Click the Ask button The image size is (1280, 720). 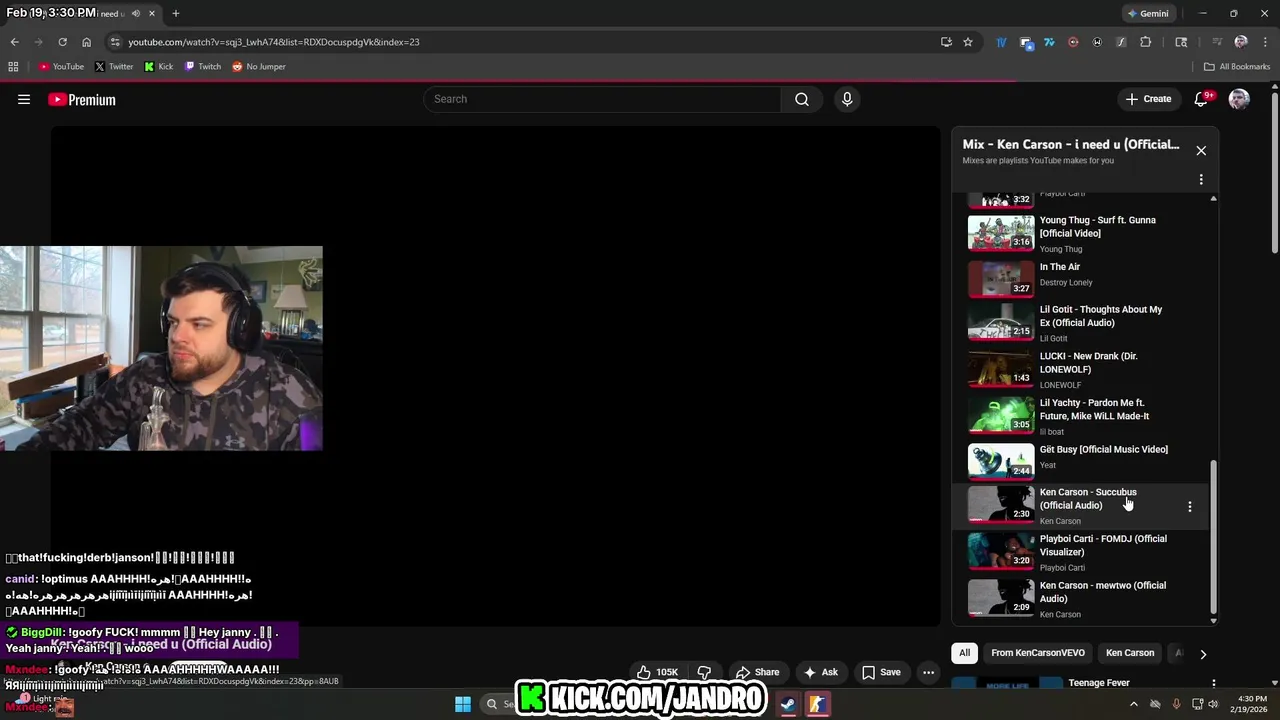point(821,672)
